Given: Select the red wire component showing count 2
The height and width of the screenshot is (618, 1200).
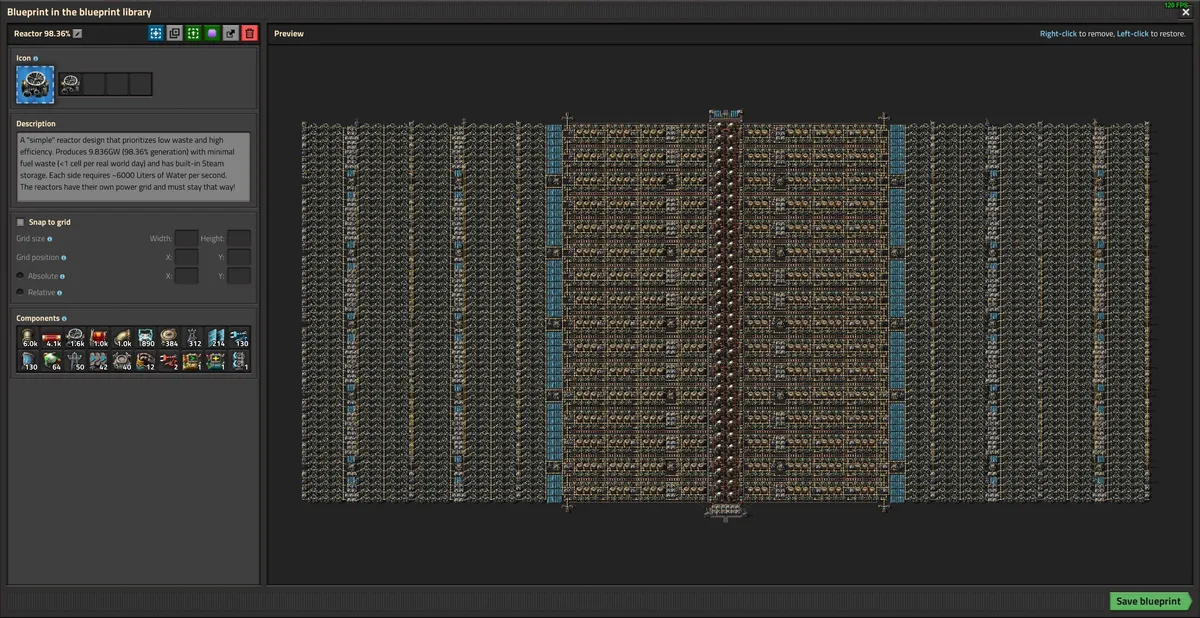Looking at the screenshot, I should 168,360.
